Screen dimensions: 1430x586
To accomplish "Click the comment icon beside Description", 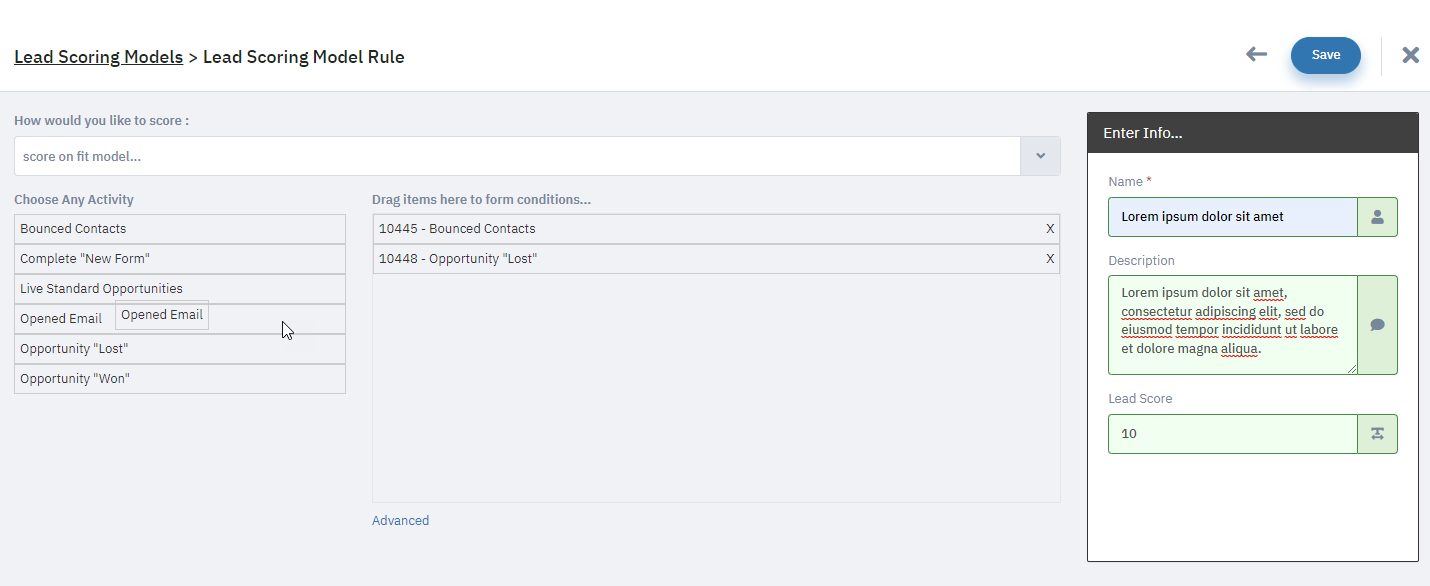I will click(1377, 325).
